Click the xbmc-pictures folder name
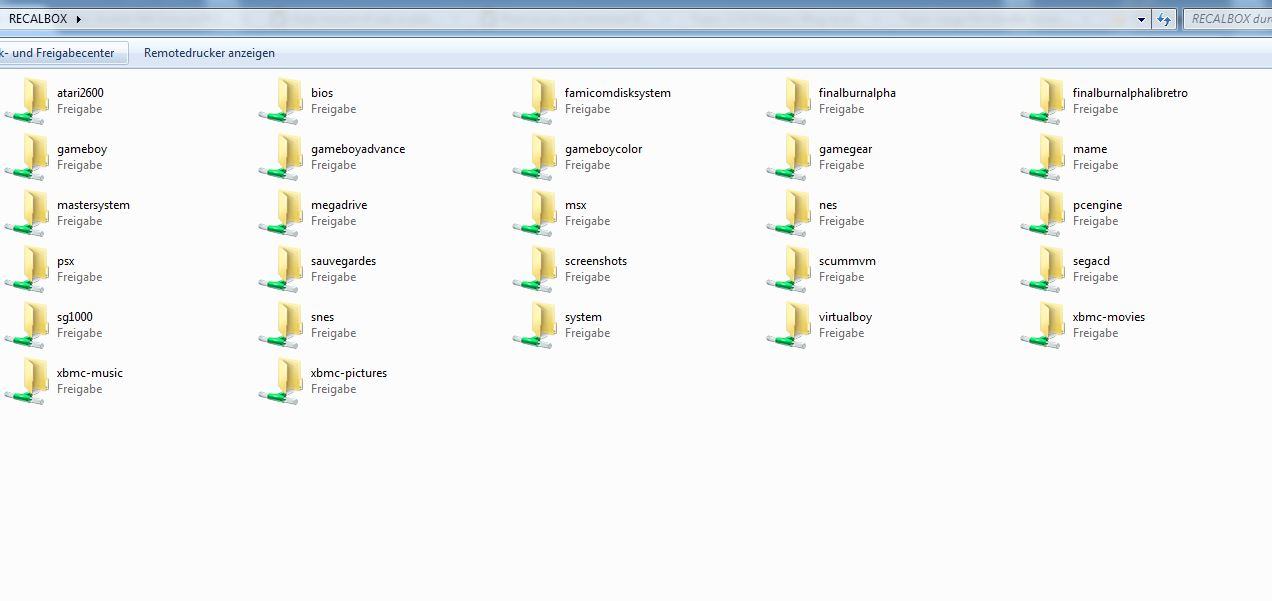Image resolution: width=1272 pixels, height=601 pixels. click(x=349, y=373)
